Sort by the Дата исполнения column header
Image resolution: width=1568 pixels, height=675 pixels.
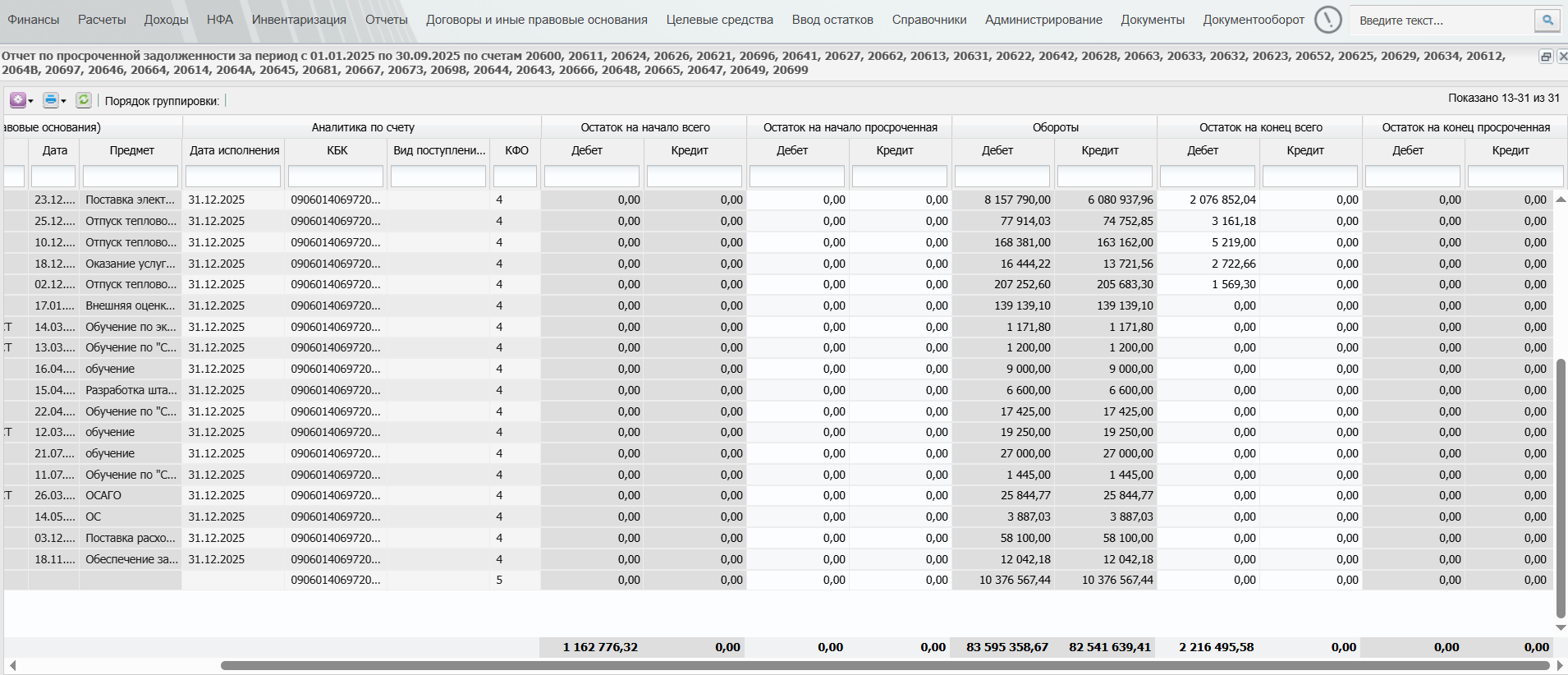[x=235, y=150]
